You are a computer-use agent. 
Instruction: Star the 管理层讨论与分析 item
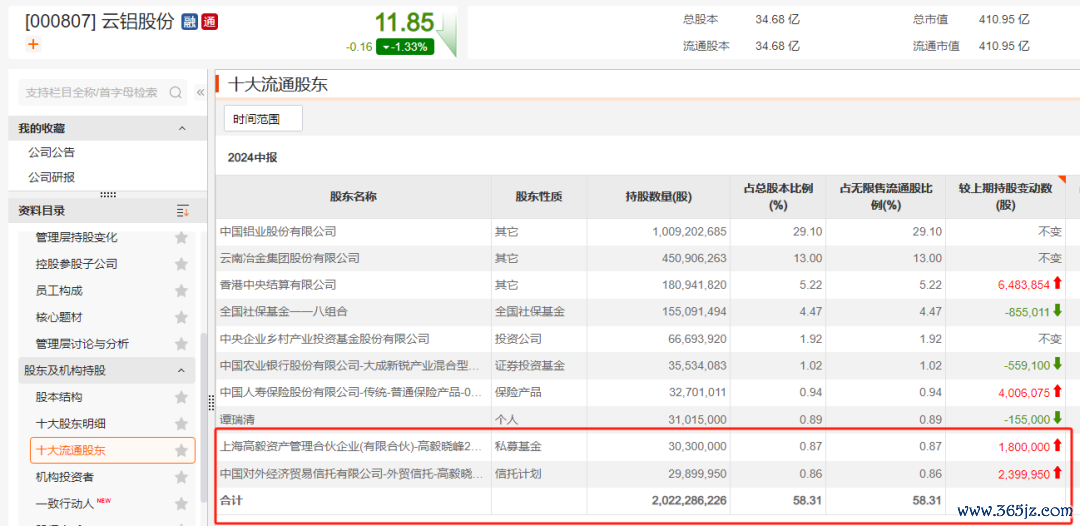point(181,344)
